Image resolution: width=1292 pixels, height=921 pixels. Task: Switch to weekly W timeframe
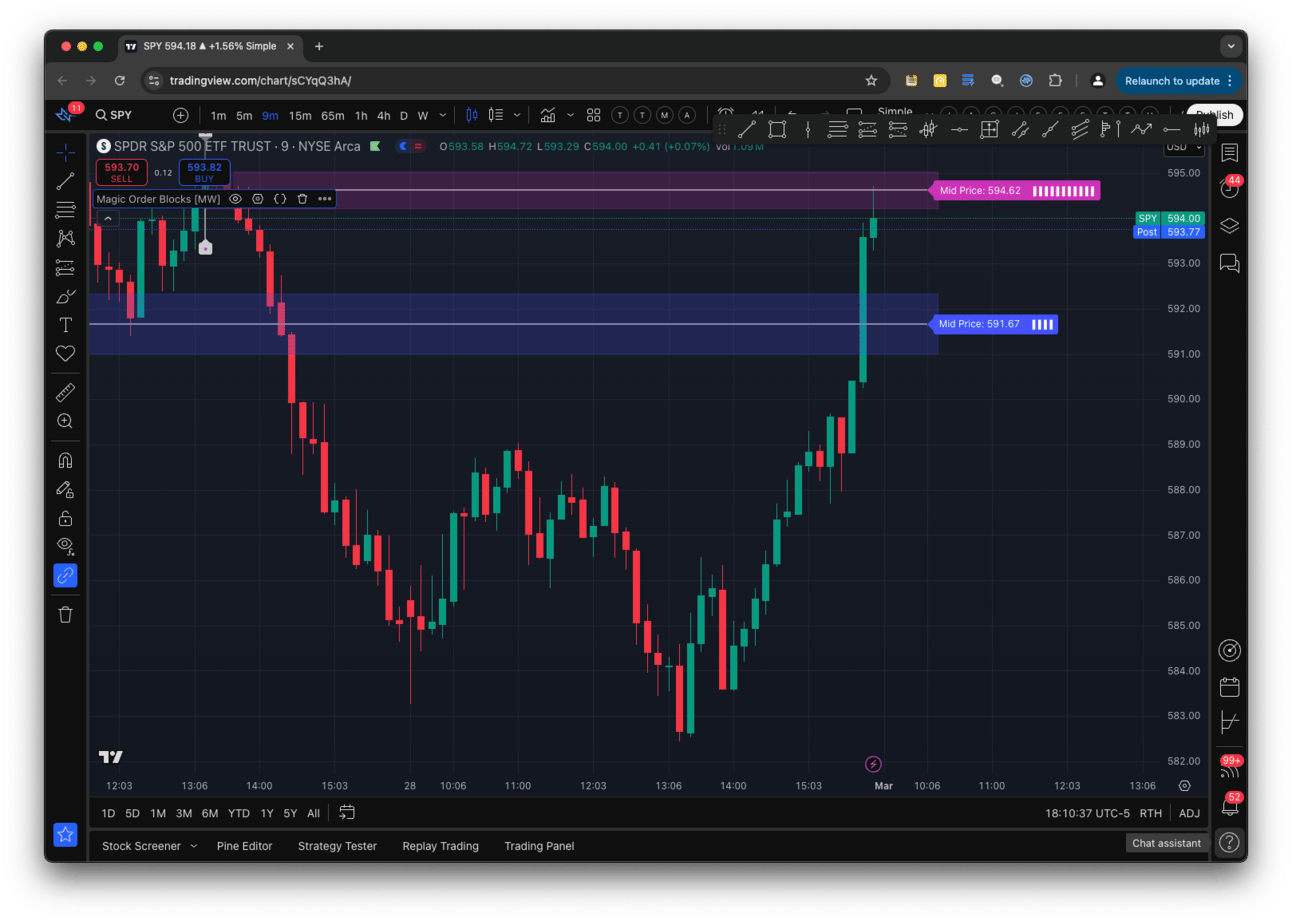click(x=423, y=115)
